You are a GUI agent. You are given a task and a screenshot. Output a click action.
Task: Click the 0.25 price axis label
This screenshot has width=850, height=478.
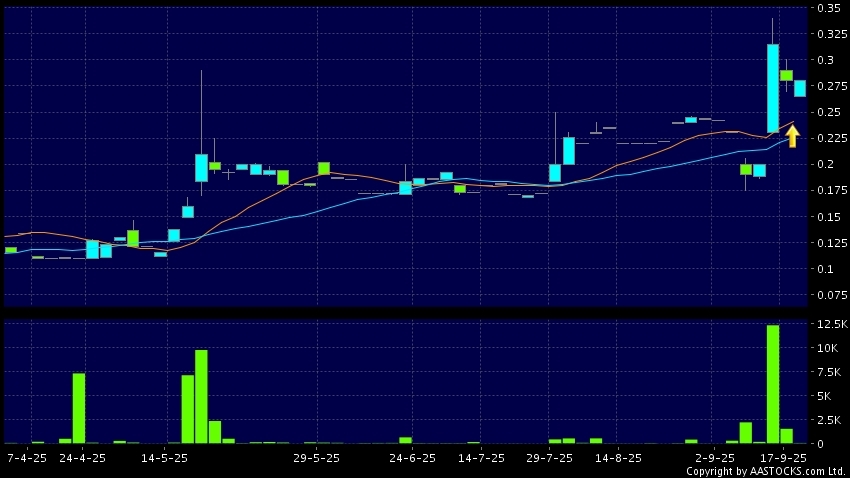(829, 112)
